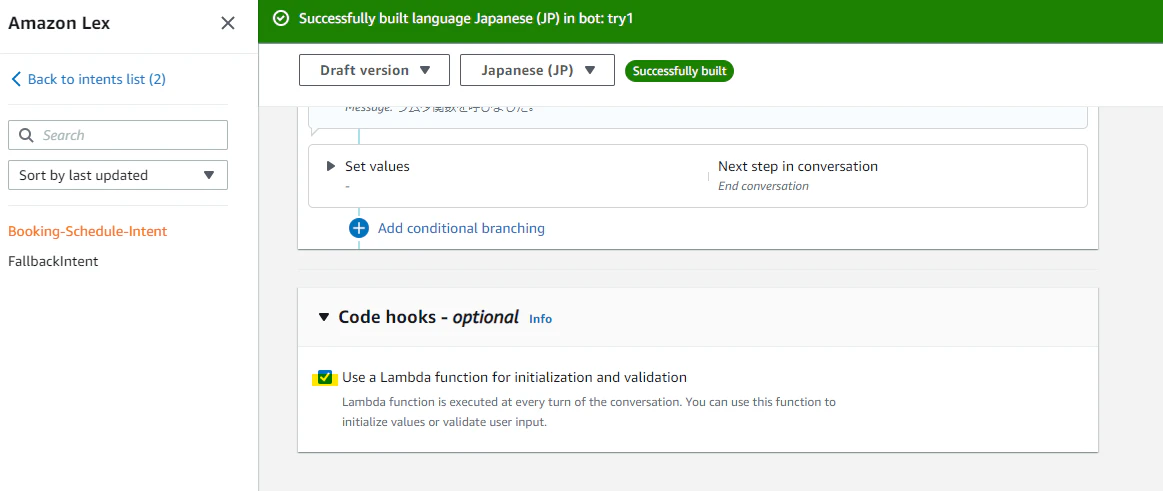
Task: Click the plus icon for conditional branching
Action: (358, 228)
